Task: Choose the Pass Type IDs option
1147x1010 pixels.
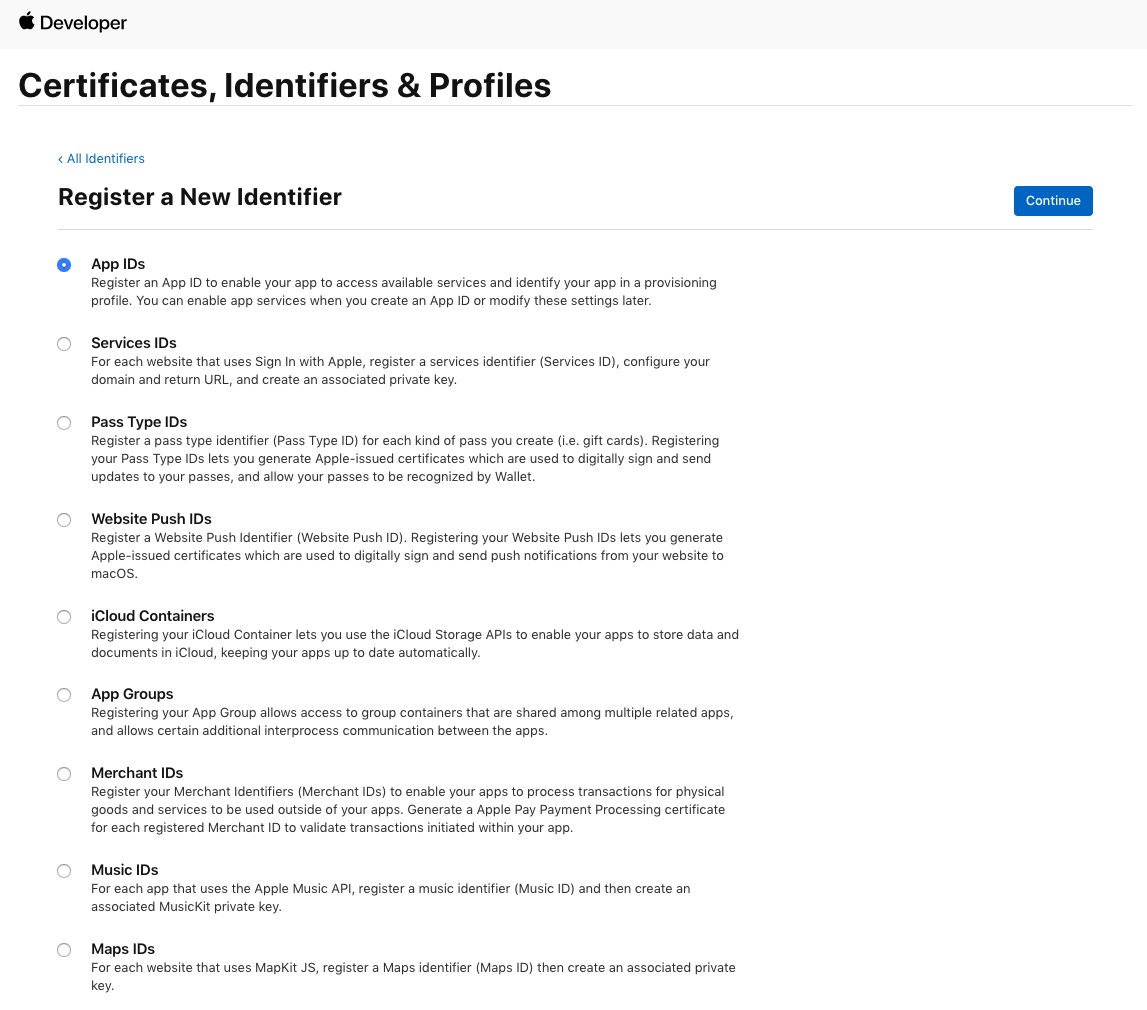Action: [x=64, y=423]
